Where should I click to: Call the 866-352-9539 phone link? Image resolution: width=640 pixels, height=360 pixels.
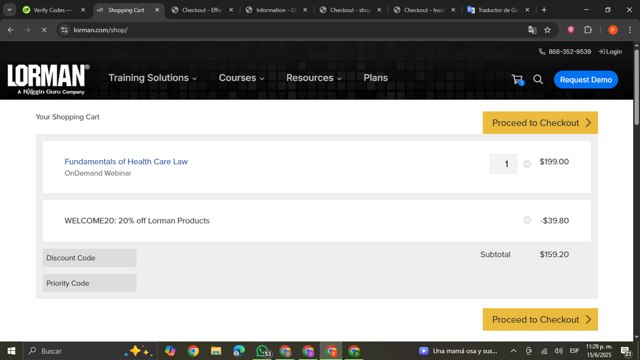tap(564, 51)
